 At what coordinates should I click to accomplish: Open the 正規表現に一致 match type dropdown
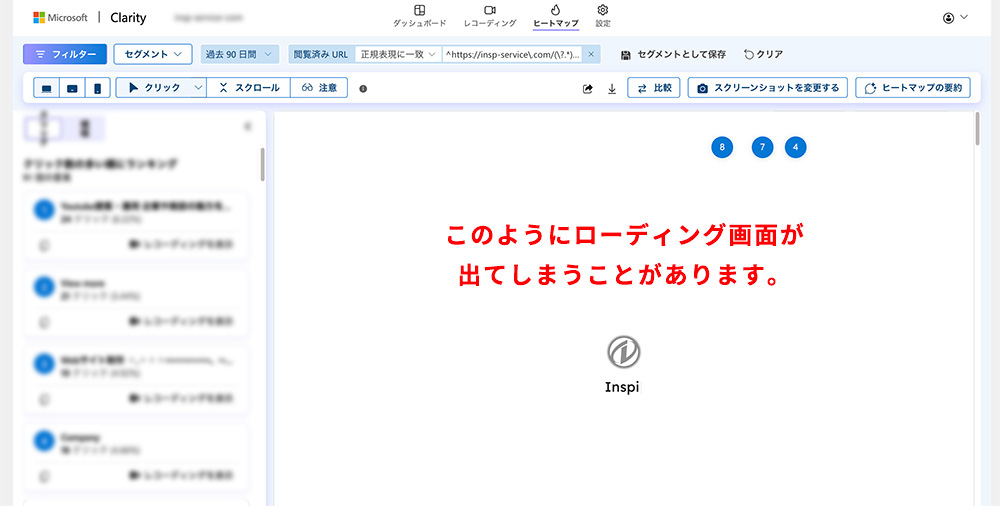click(x=398, y=54)
